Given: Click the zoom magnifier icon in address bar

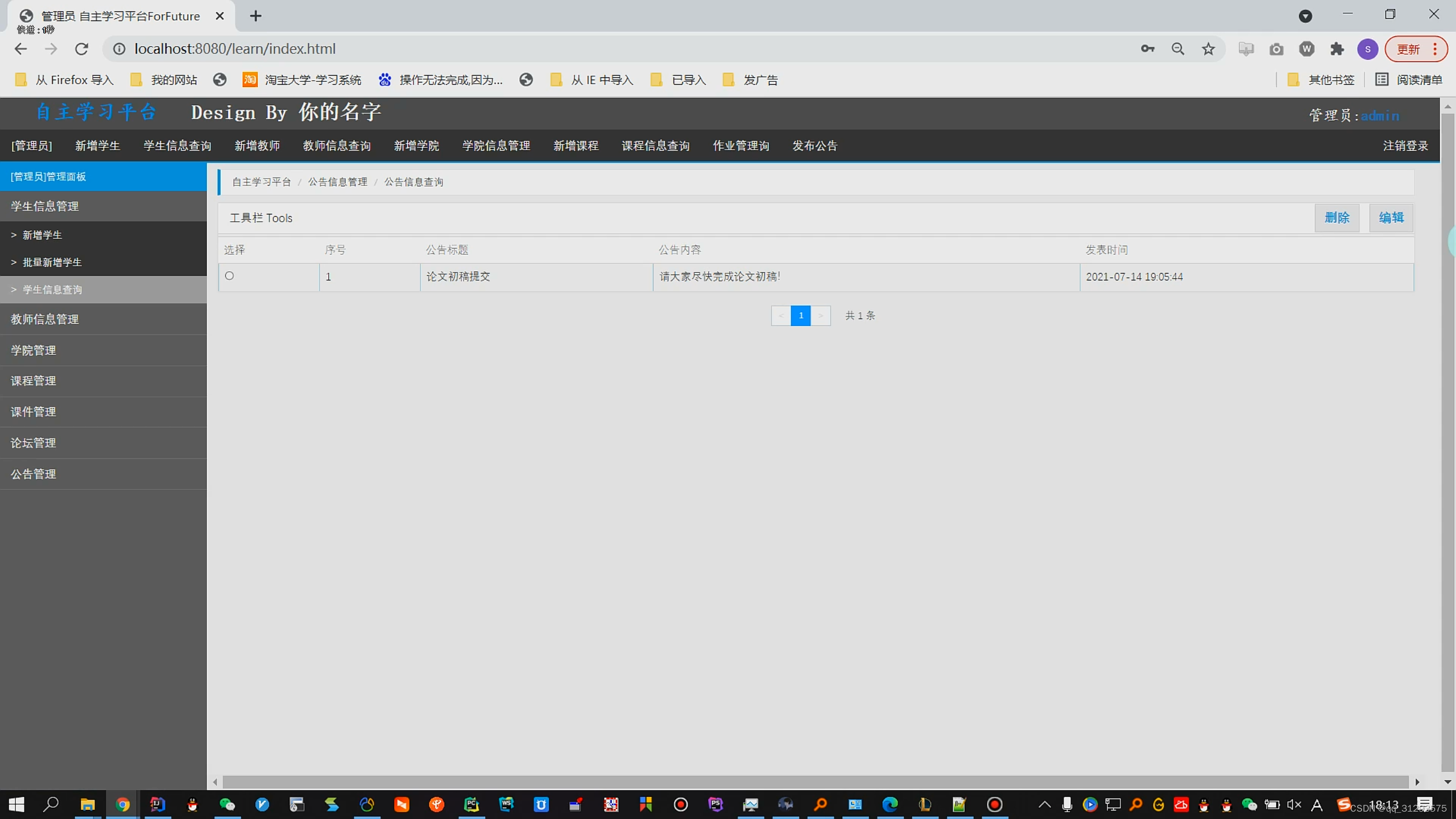Looking at the screenshot, I should tap(1178, 49).
